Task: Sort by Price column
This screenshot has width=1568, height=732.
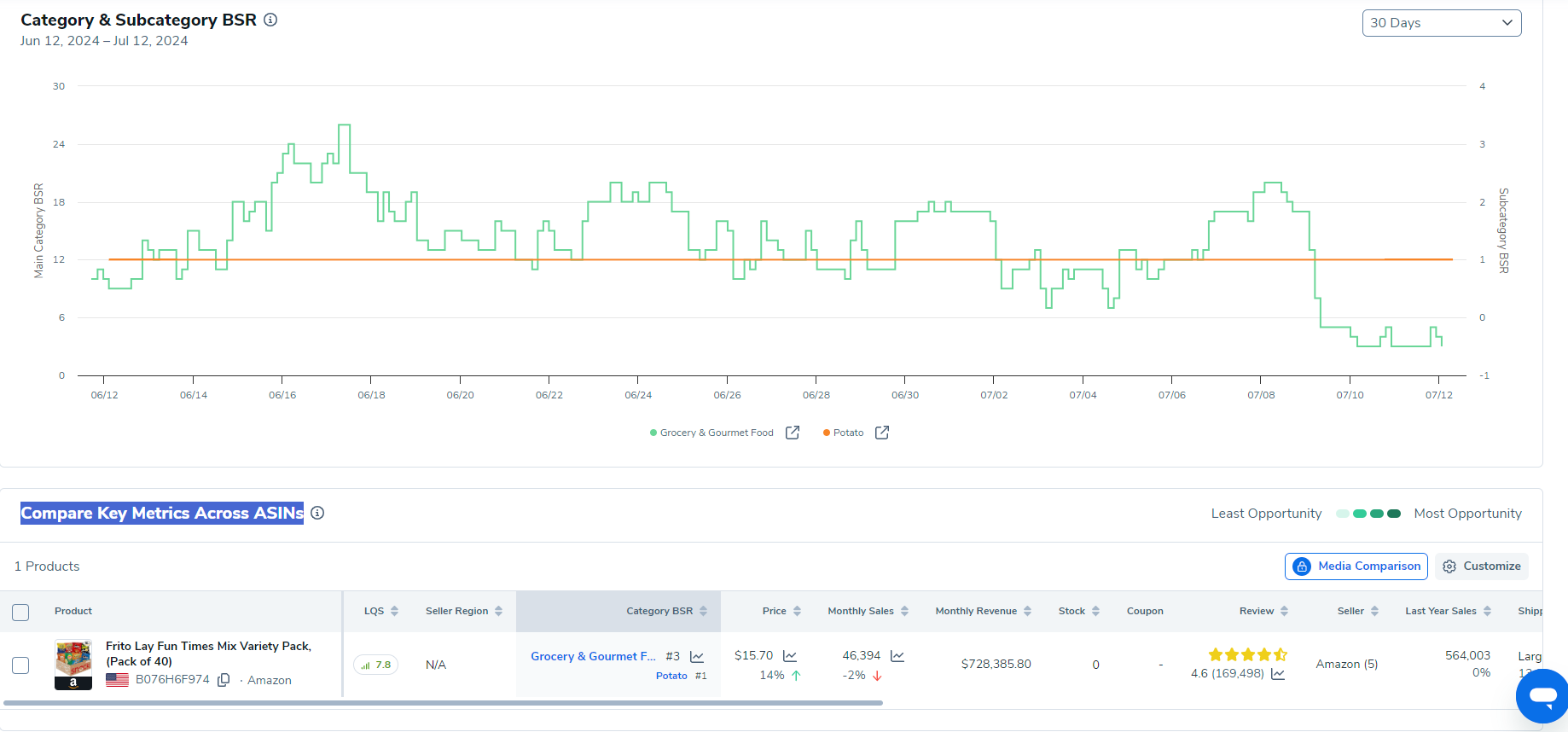Action: [797, 611]
